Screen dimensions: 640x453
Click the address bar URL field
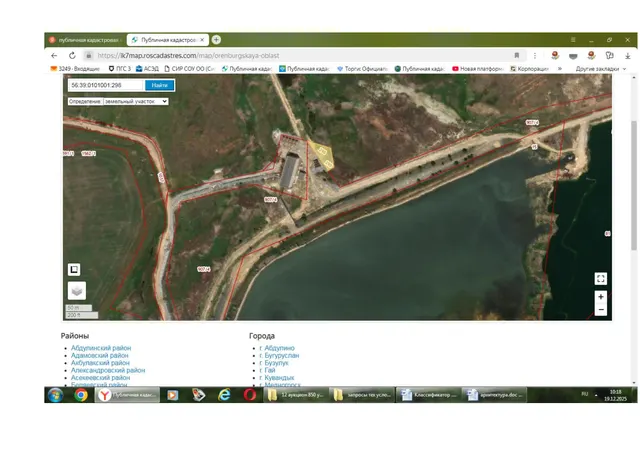click(302, 56)
